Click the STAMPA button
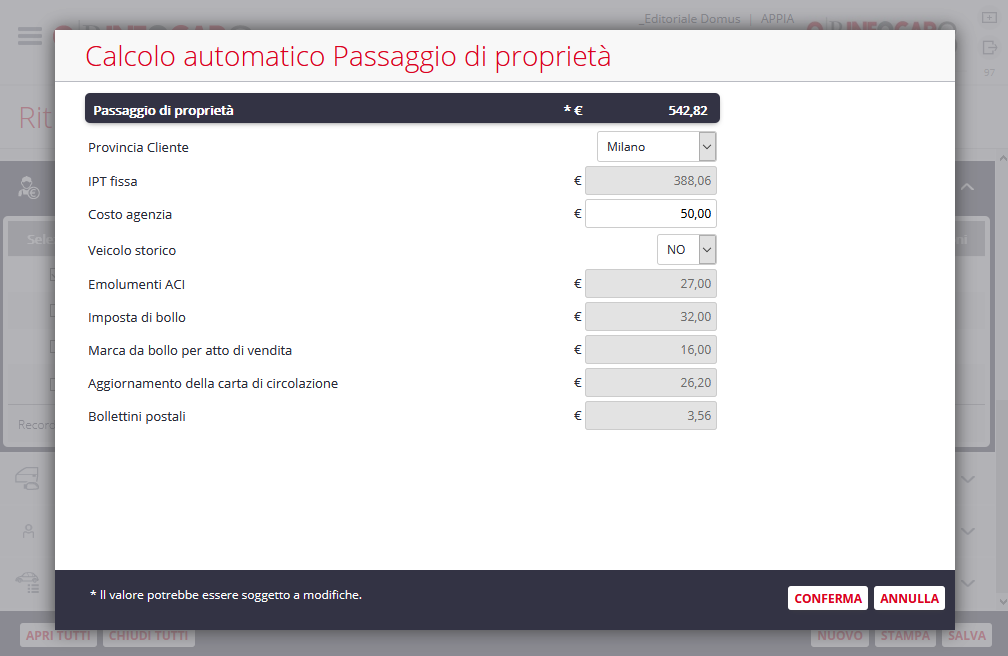This screenshot has width=1008, height=656. pos(906,636)
